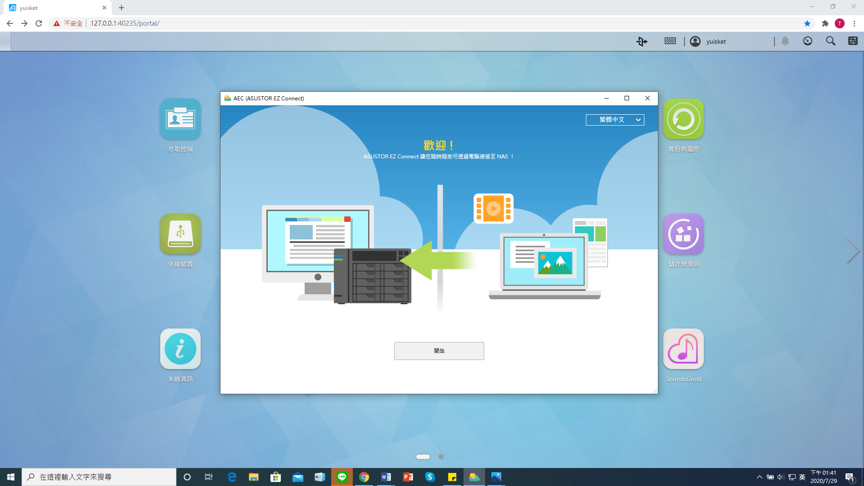Go to next desktop page arrow

[852, 251]
